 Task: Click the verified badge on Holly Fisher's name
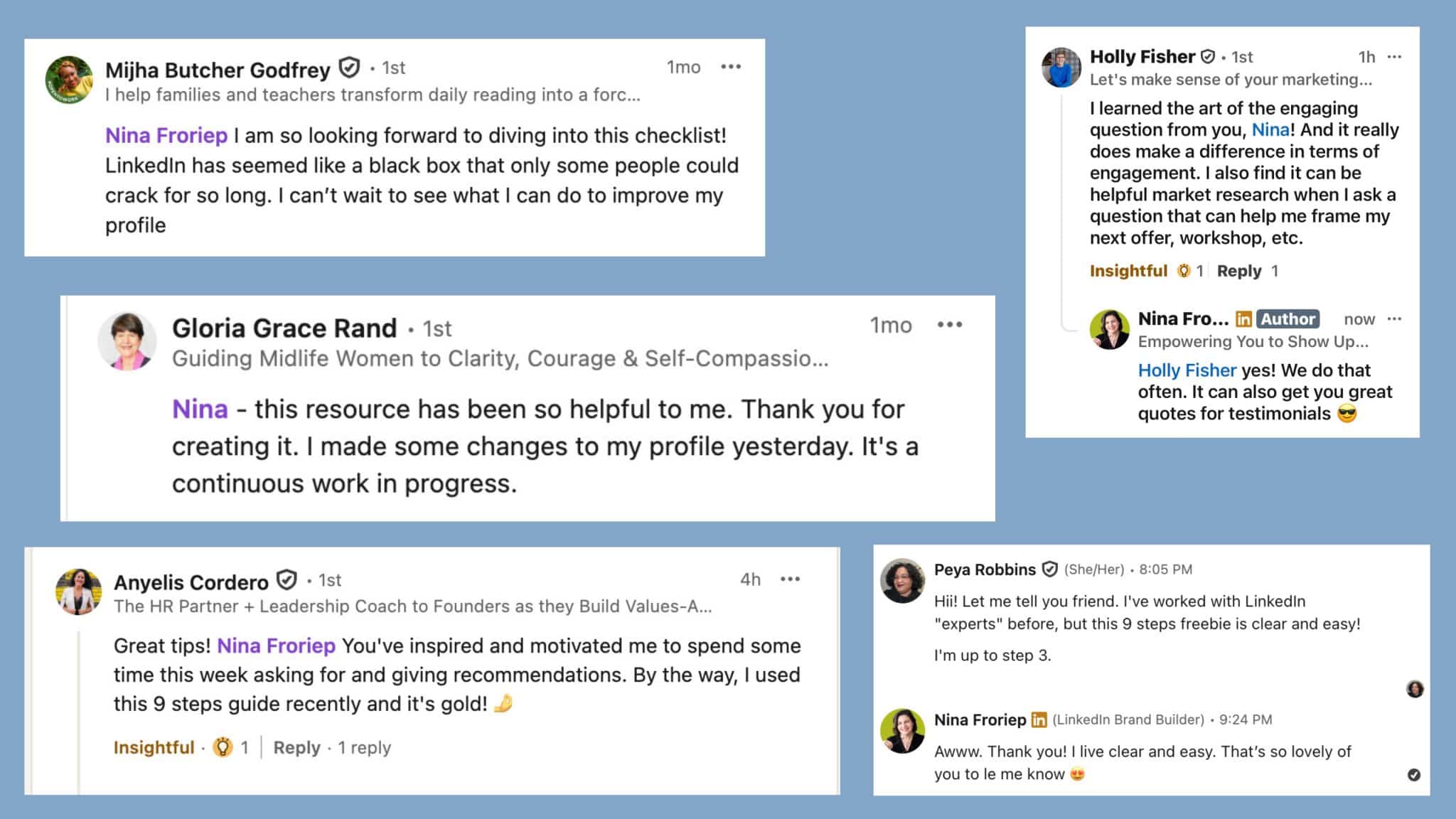coord(1208,57)
